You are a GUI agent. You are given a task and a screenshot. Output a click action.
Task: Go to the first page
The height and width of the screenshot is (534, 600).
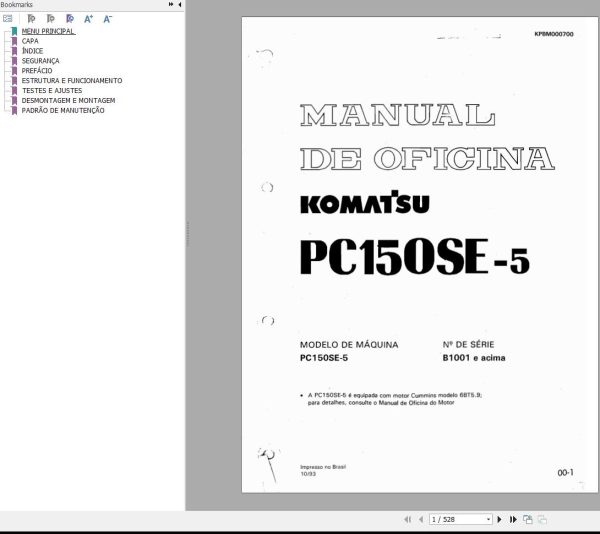point(408,519)
